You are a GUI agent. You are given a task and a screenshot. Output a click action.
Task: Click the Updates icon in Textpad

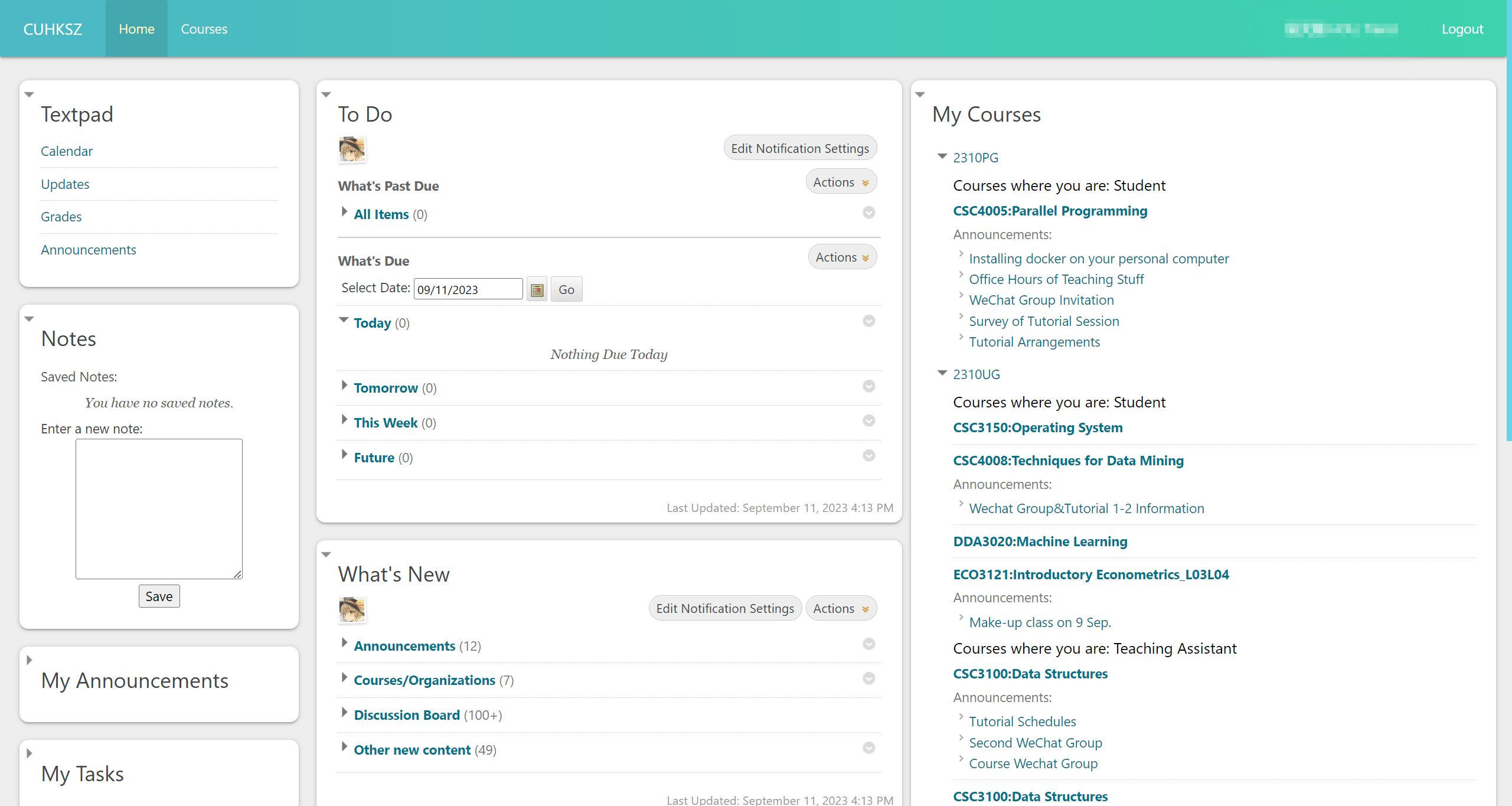[65, 184]
